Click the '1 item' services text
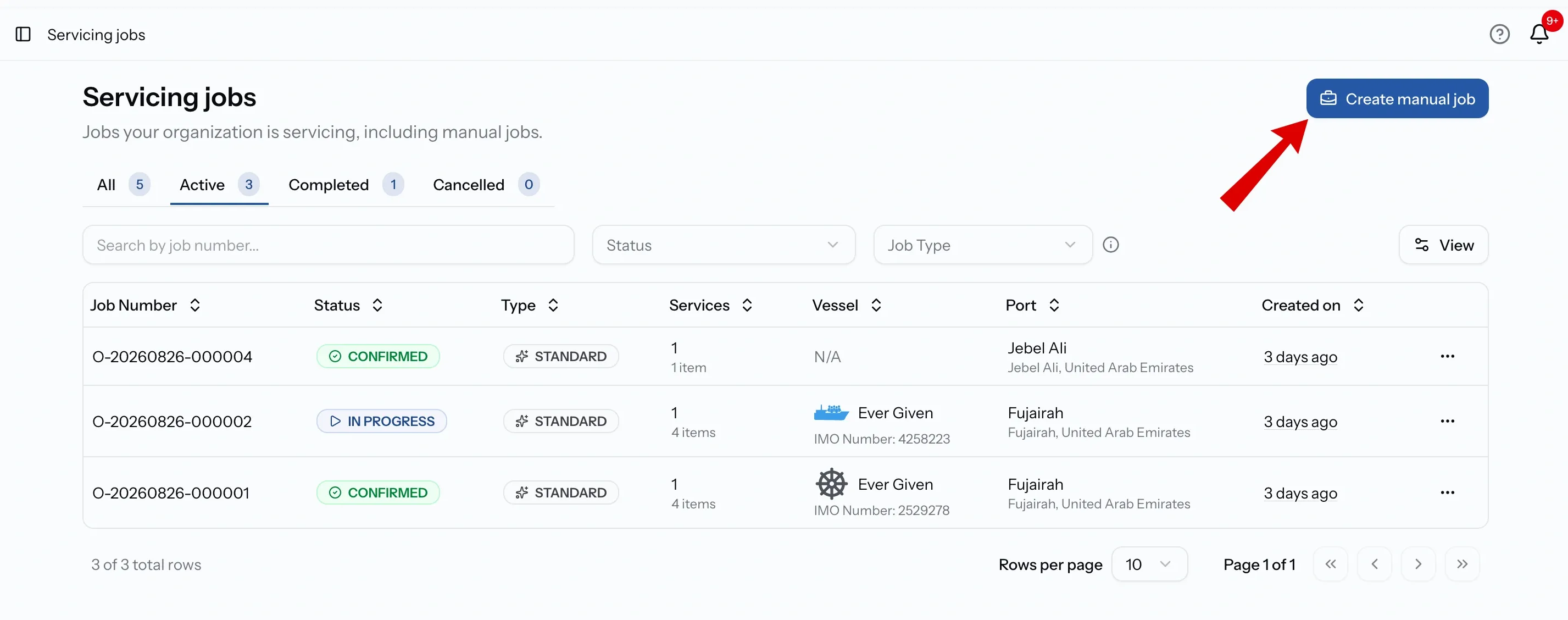The height and width of the screenshot is (620, 1568). click(688, 367)
